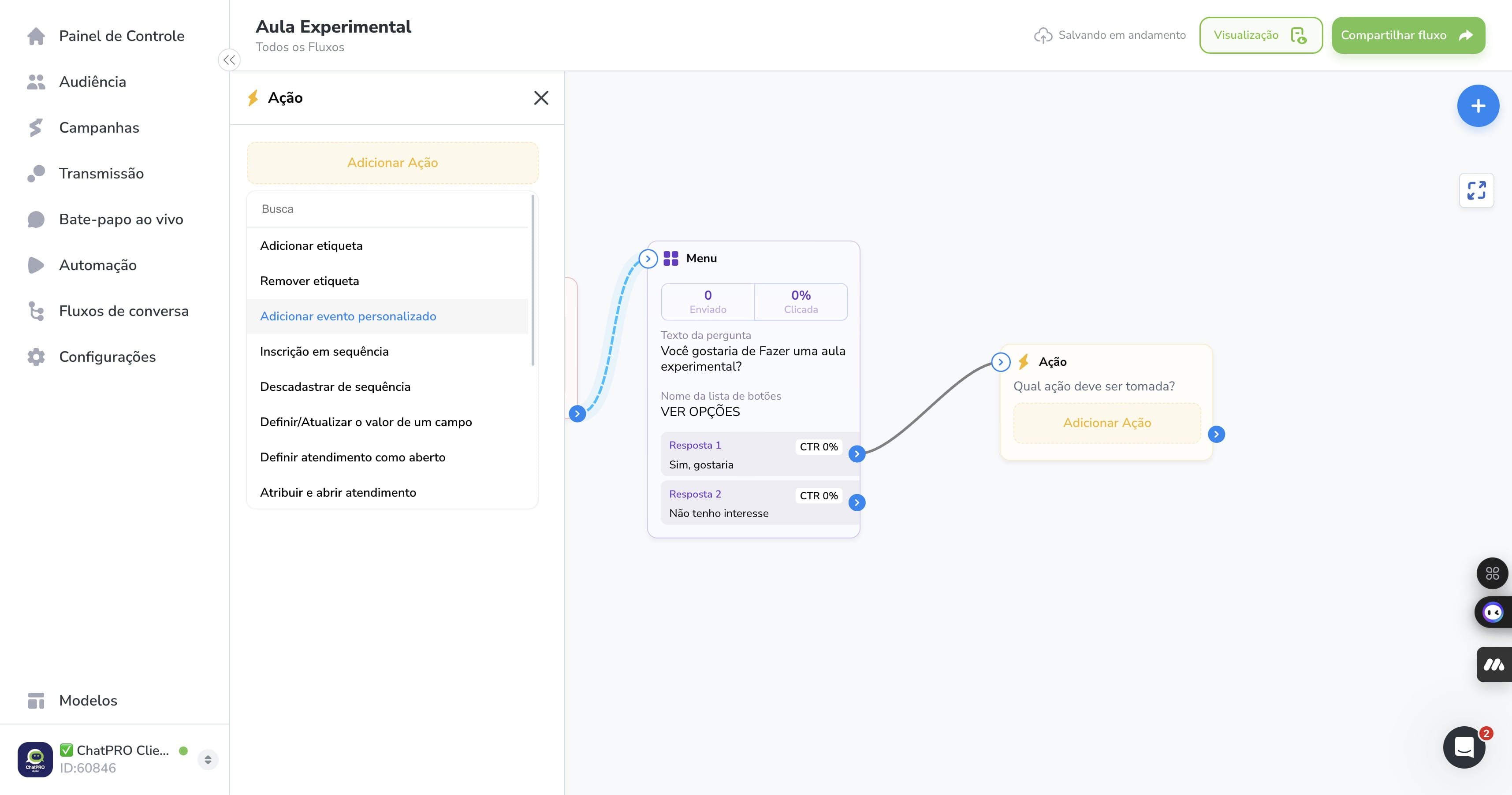Click the cloud saving status icon
The image size is (1512, 795).
pyautogui.click(x=1043, y=35)
